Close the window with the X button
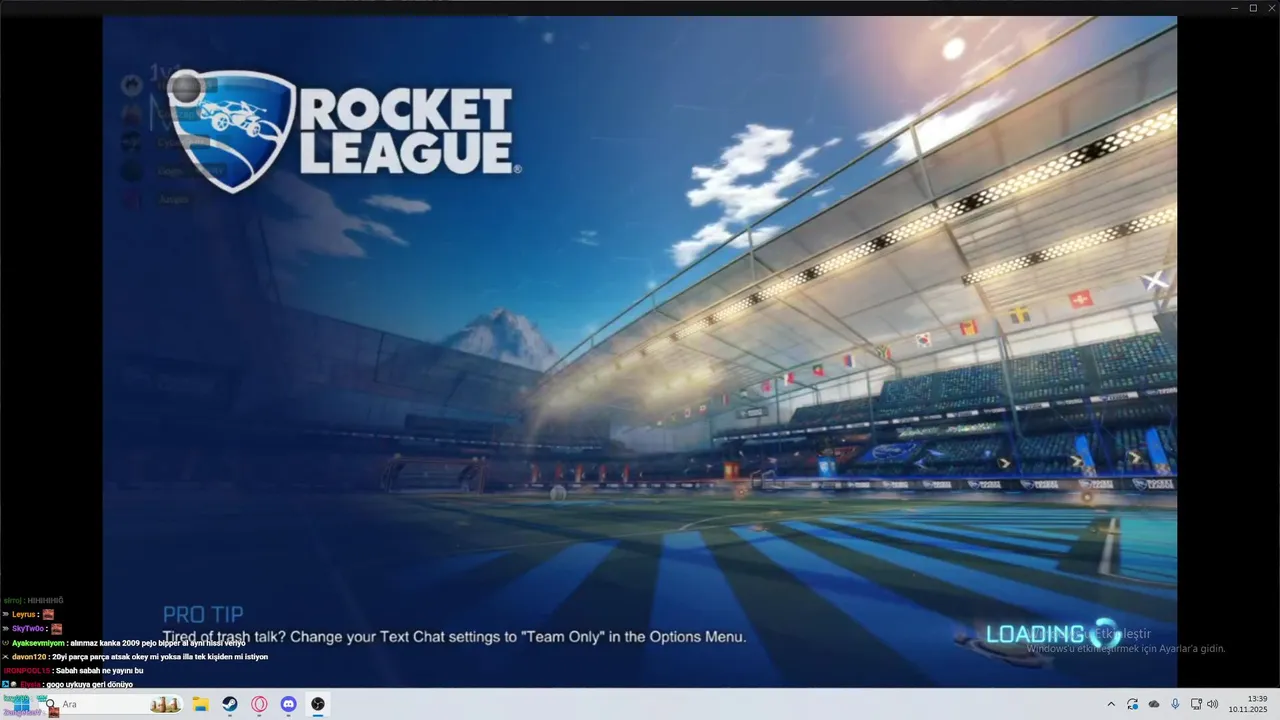Screen dimensions: 1280x720 click(1271, 8)
